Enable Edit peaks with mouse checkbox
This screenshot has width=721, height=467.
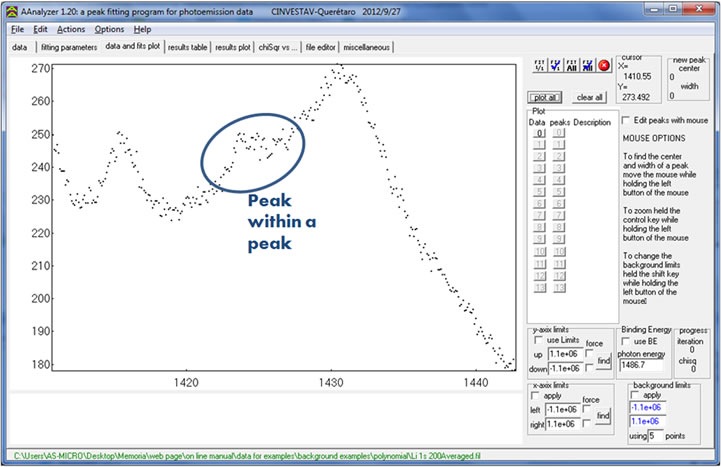[627, 120]
